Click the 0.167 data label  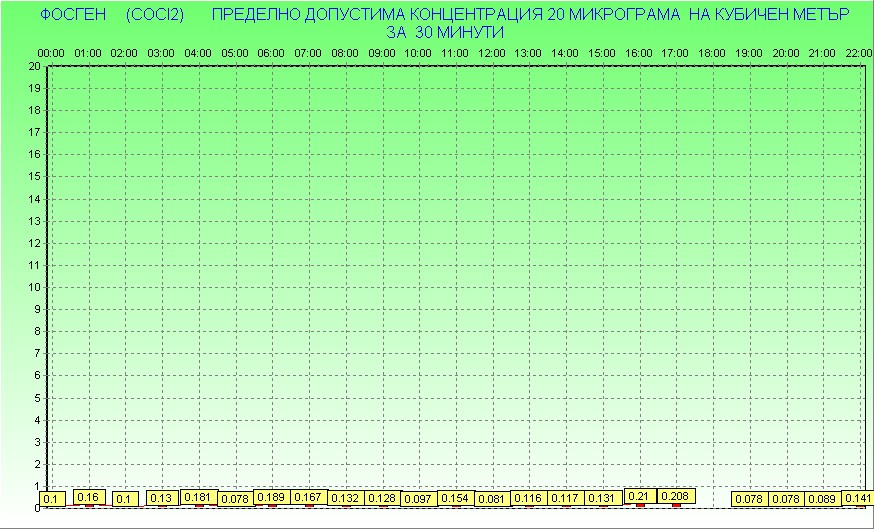pyautogui.click(x=309, y=497)
